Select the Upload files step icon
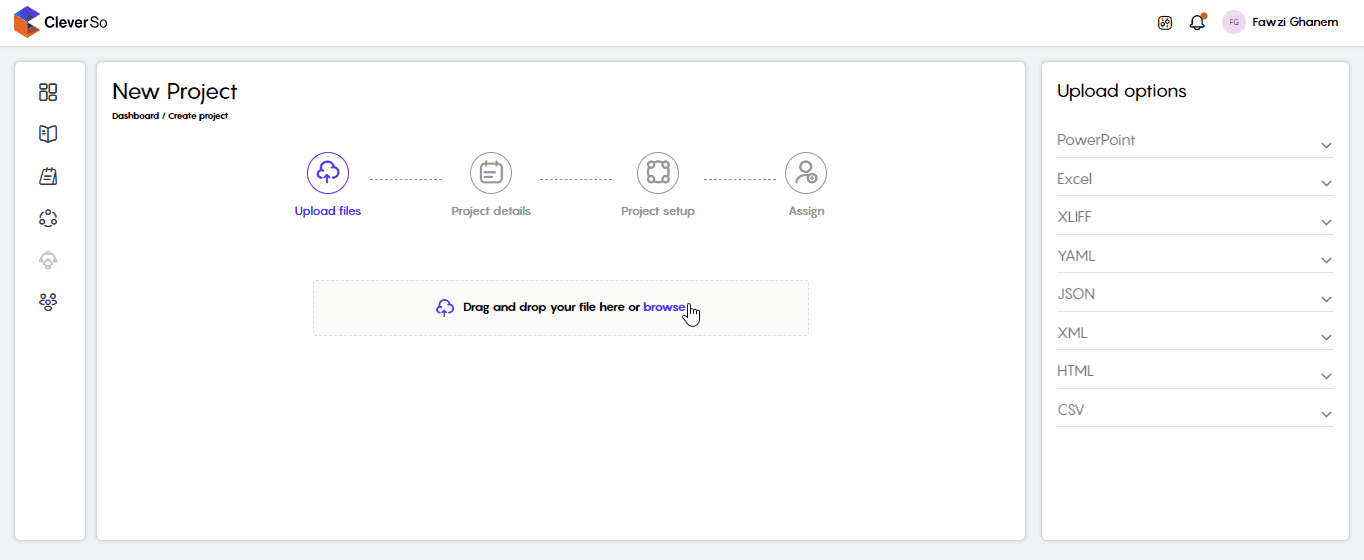 click(328, 173)
